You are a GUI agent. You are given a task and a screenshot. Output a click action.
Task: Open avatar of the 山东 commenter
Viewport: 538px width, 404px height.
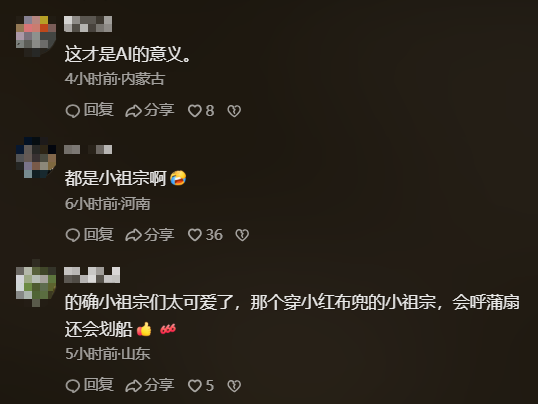(36, 283)
